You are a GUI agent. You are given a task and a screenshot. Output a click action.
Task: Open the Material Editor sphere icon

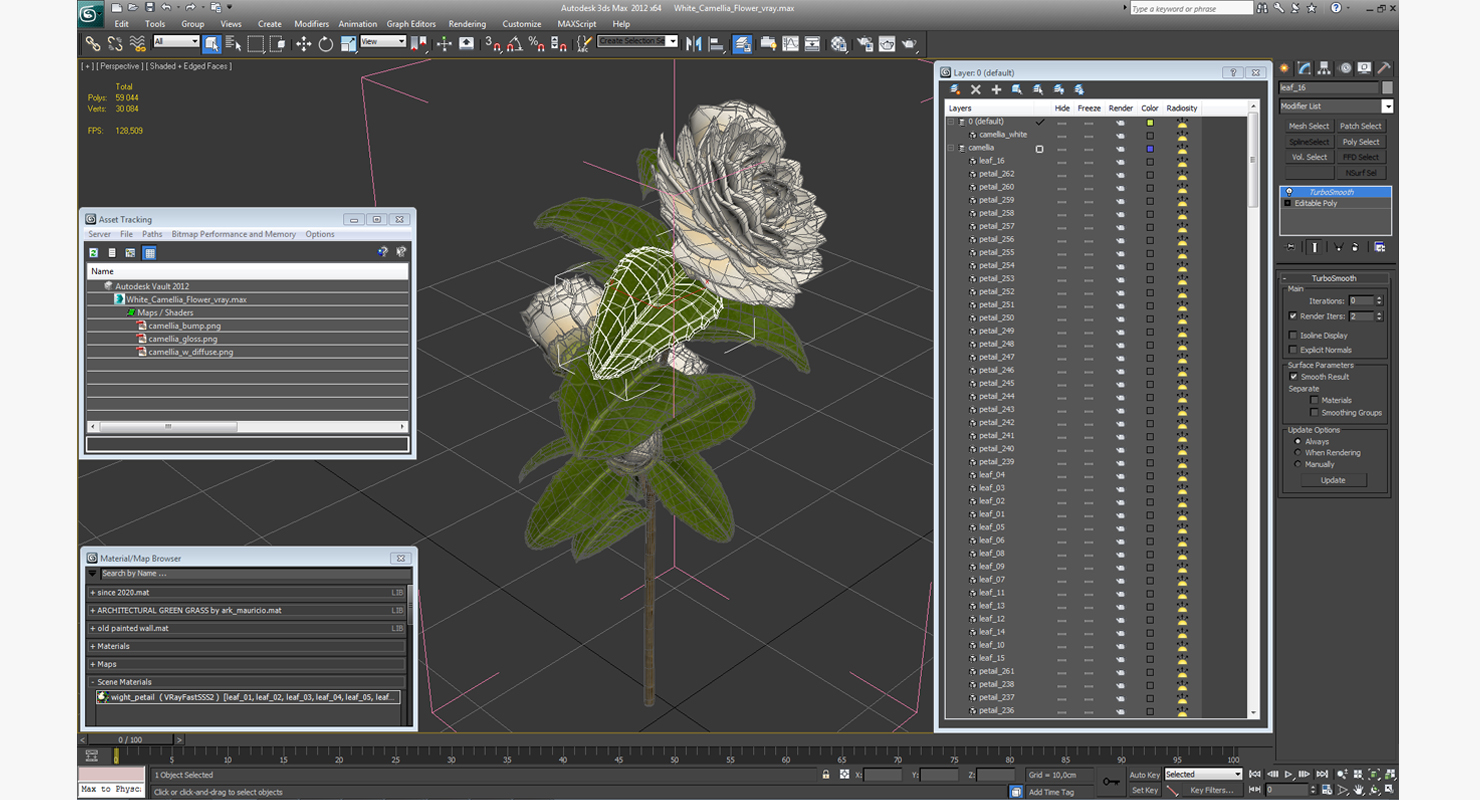coord(839,43)
